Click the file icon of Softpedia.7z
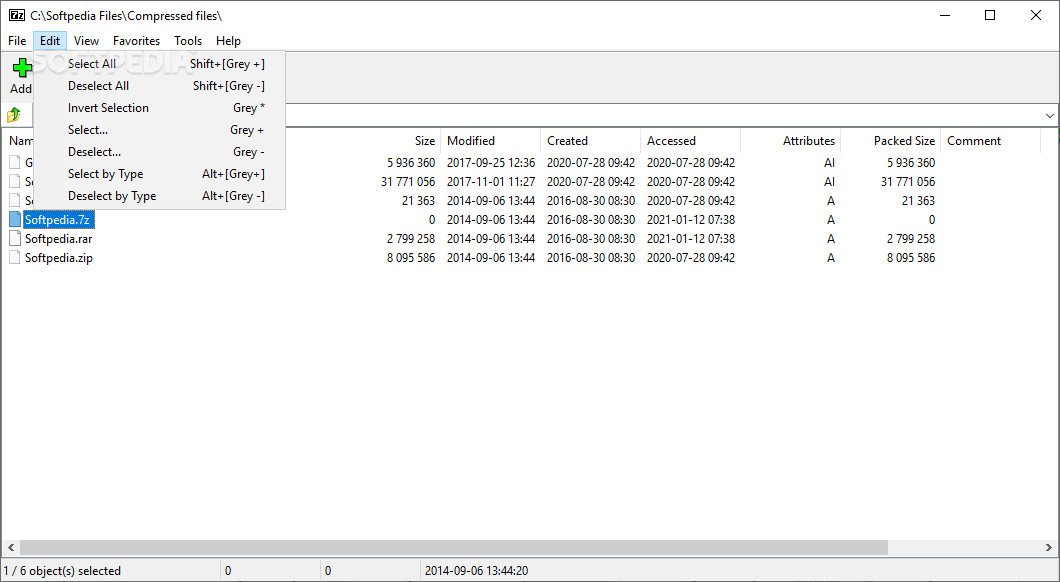The width and height of the screenshot is (1060, 582). point(15,219)
